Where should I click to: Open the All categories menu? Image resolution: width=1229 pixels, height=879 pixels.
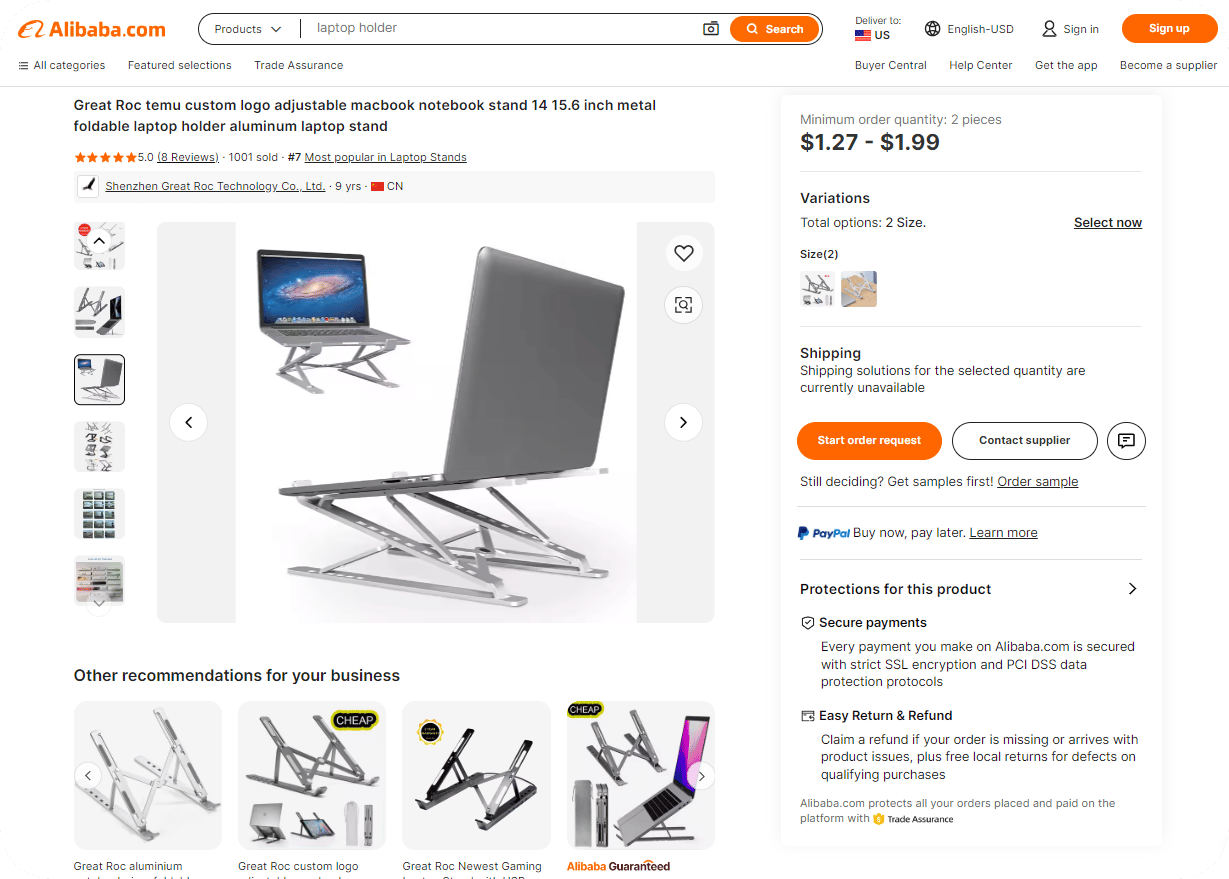click(61, 65)
